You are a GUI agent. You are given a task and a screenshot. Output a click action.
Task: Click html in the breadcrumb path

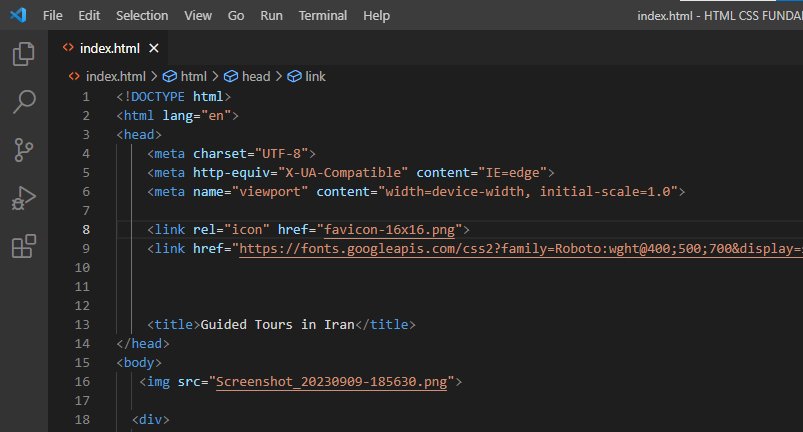194,76
